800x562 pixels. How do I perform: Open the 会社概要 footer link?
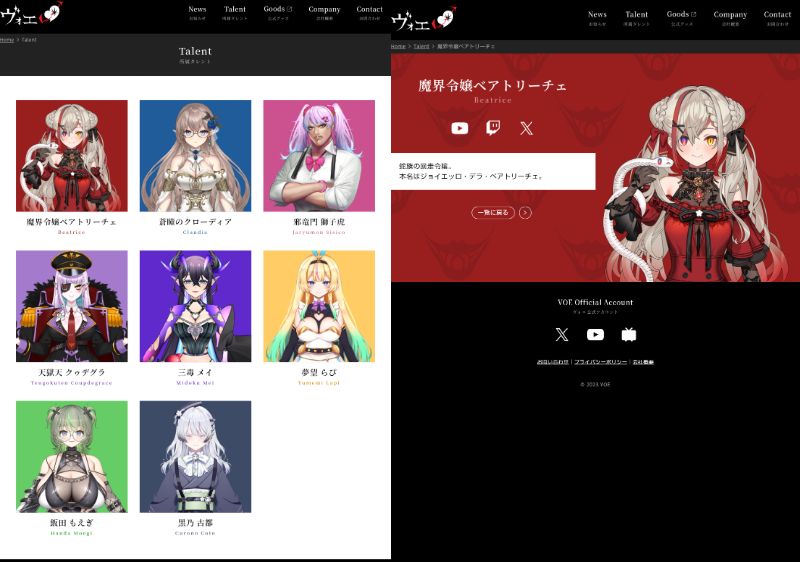point(643,362)
